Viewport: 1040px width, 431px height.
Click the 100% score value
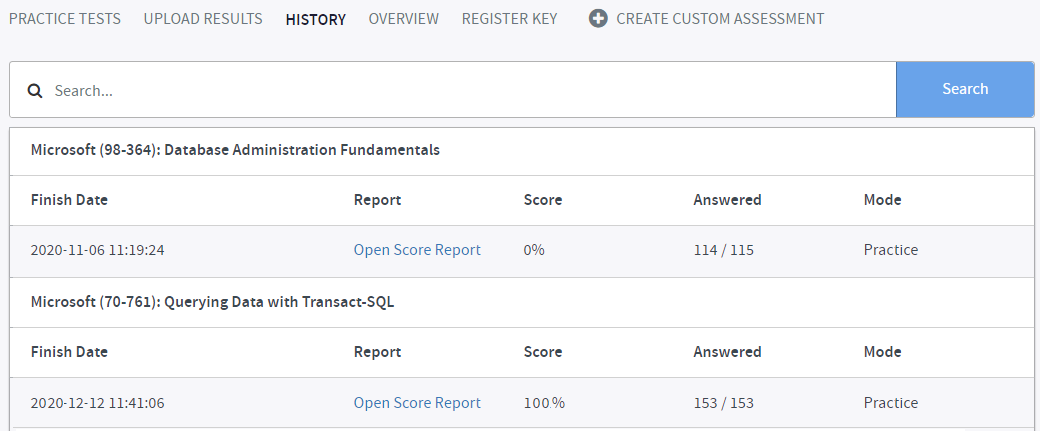[545, 402]
